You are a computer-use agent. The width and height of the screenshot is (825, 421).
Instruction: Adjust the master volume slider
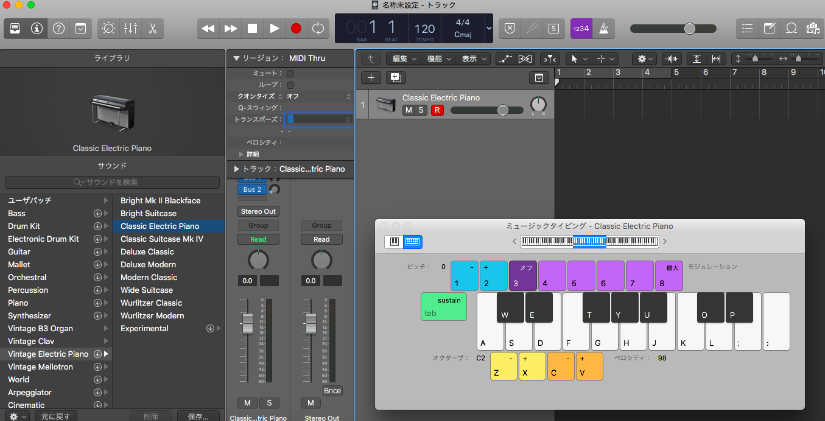689,29
